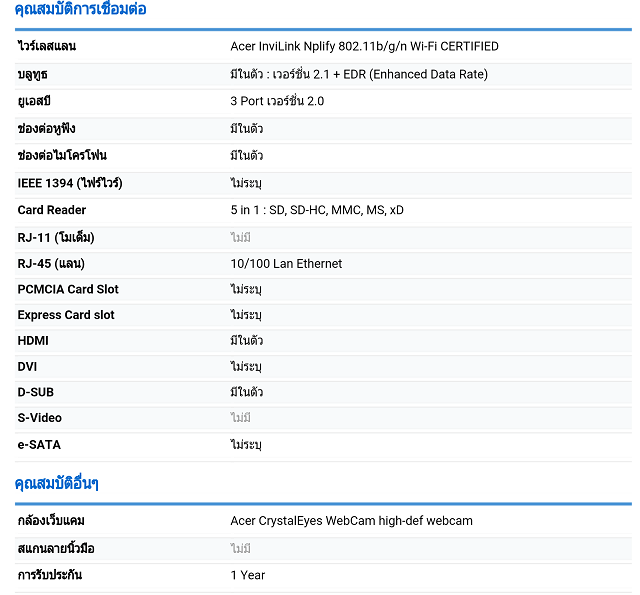Click the "RJ-11 (โมเด็ม)" row label
The height and width of the screenshot is (595, 640).
point(57,238)
